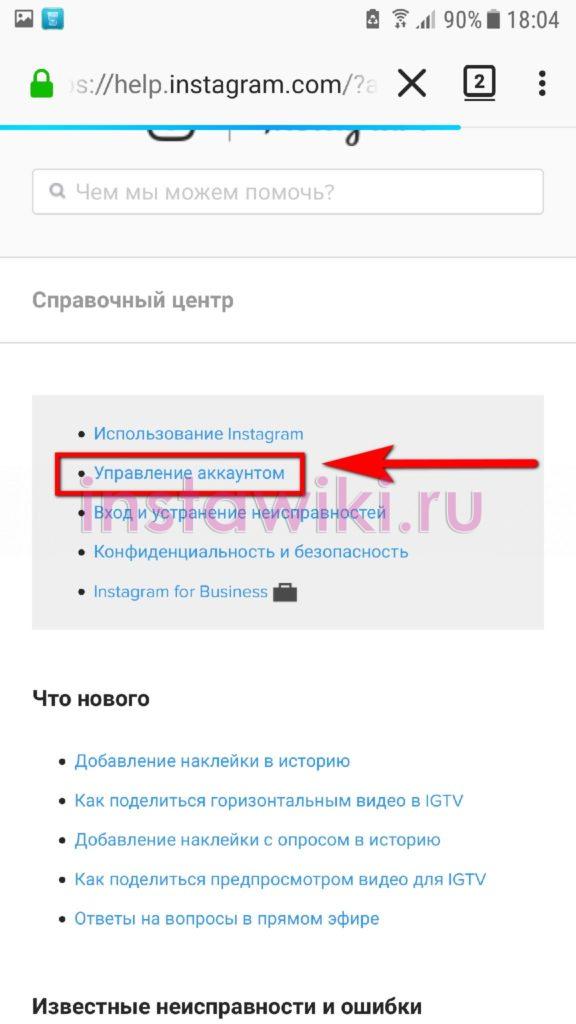Click the help.instagram.com address bar

(x=222, y=85)
